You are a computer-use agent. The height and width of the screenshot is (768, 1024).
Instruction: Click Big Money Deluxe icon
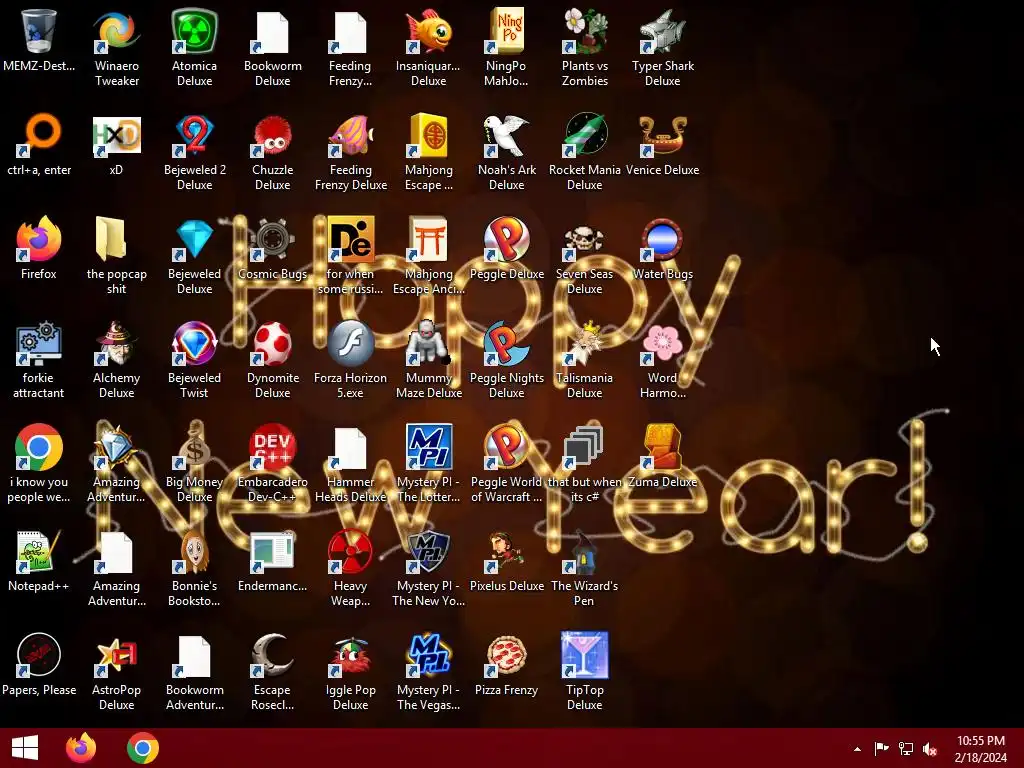pos(195,447)
